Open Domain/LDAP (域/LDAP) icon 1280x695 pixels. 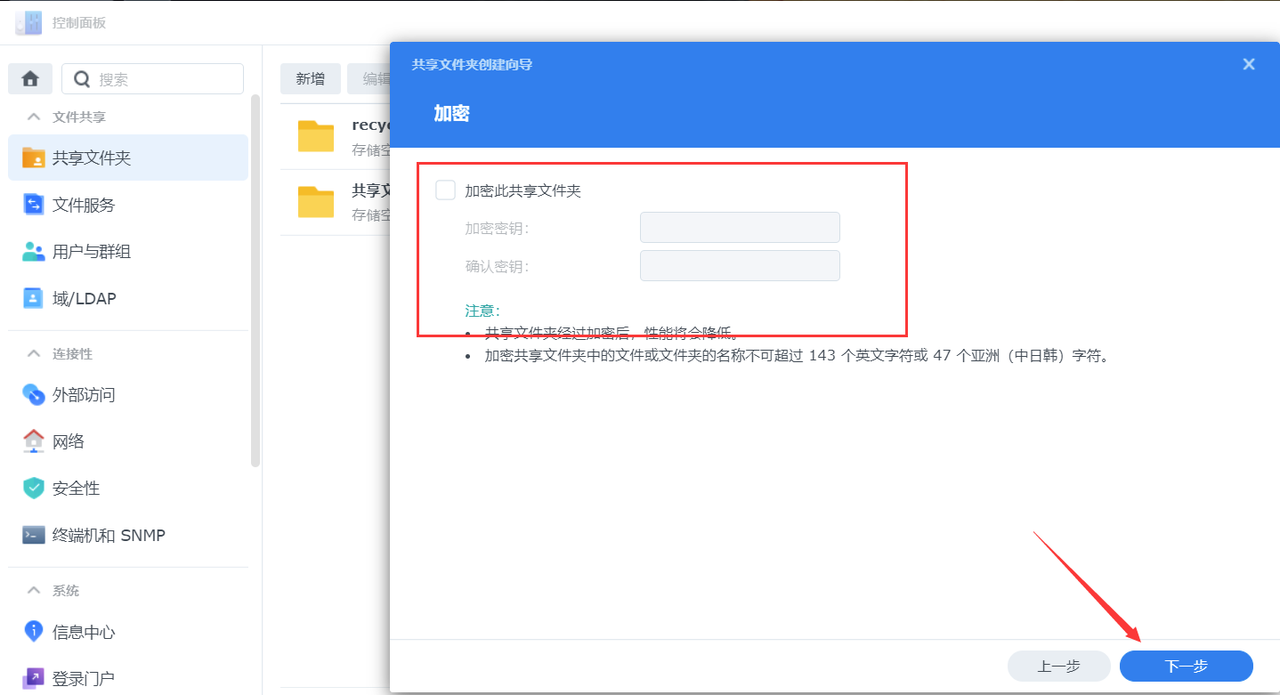point(34,298)
